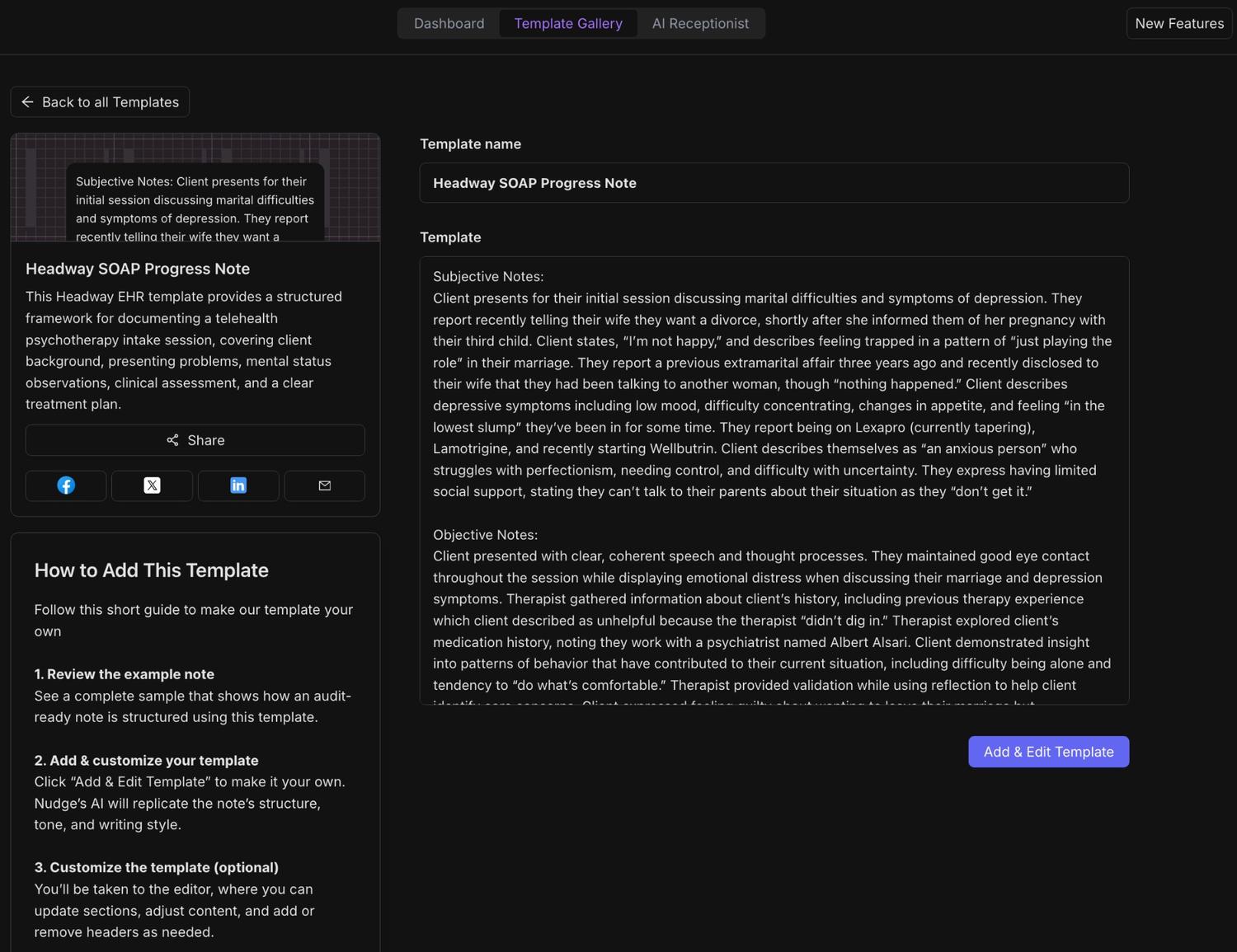The width and height of the screenshot is (1237, 952).
Task: Share the template via email envelope icon
Action: coord(324,485)
